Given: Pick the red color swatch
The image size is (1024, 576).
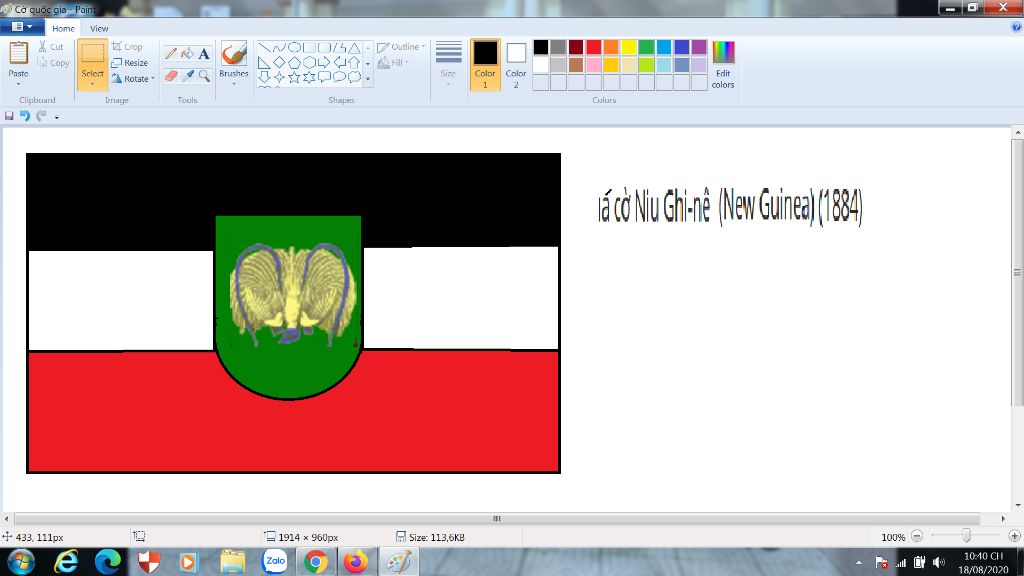Looking at the screenshot, I should pyautogui.click(x=594, y=47).
